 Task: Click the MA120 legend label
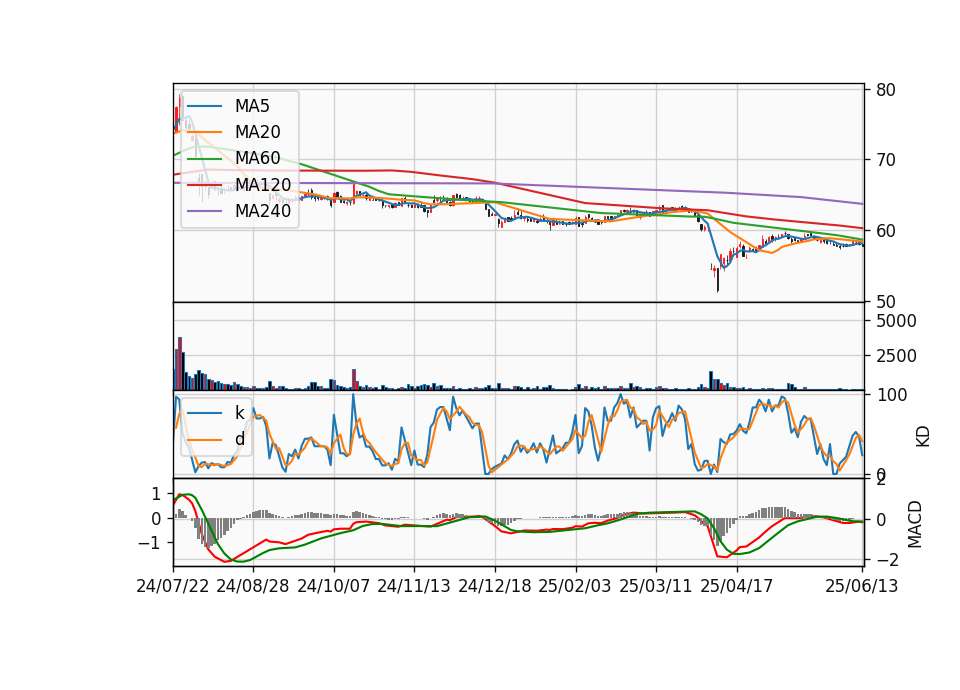pyautogui.click(x=263, y=185)
